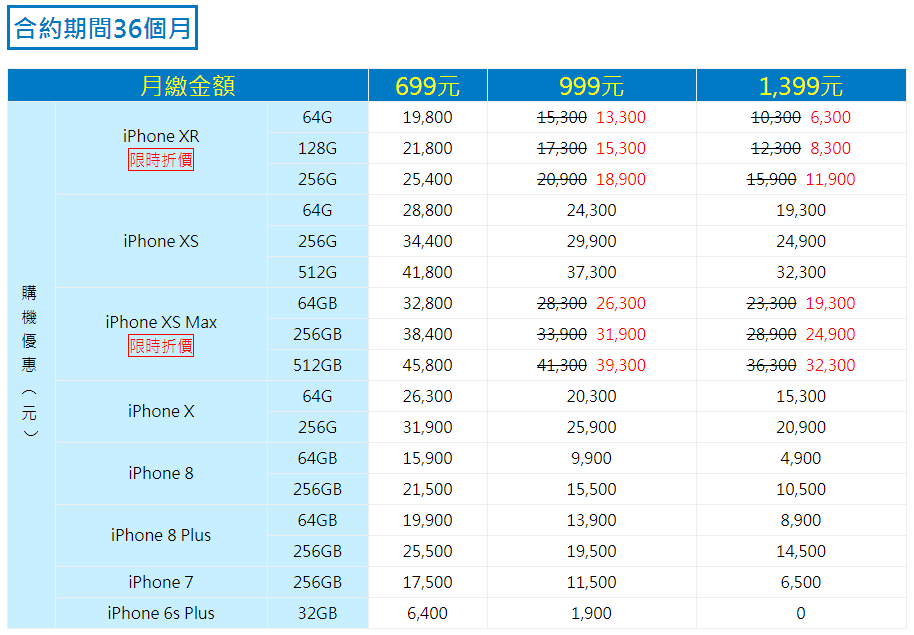Select the 512GB capacity cell for iPhone XS Max
This screenshot has height=635, width=914.
[x=317, y=365]
